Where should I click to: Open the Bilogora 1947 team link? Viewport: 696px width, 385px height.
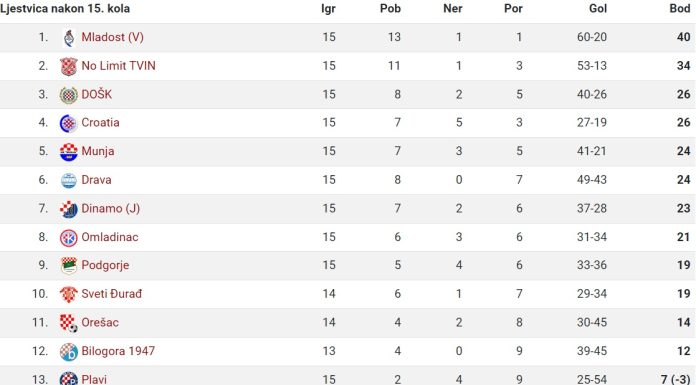118,351
